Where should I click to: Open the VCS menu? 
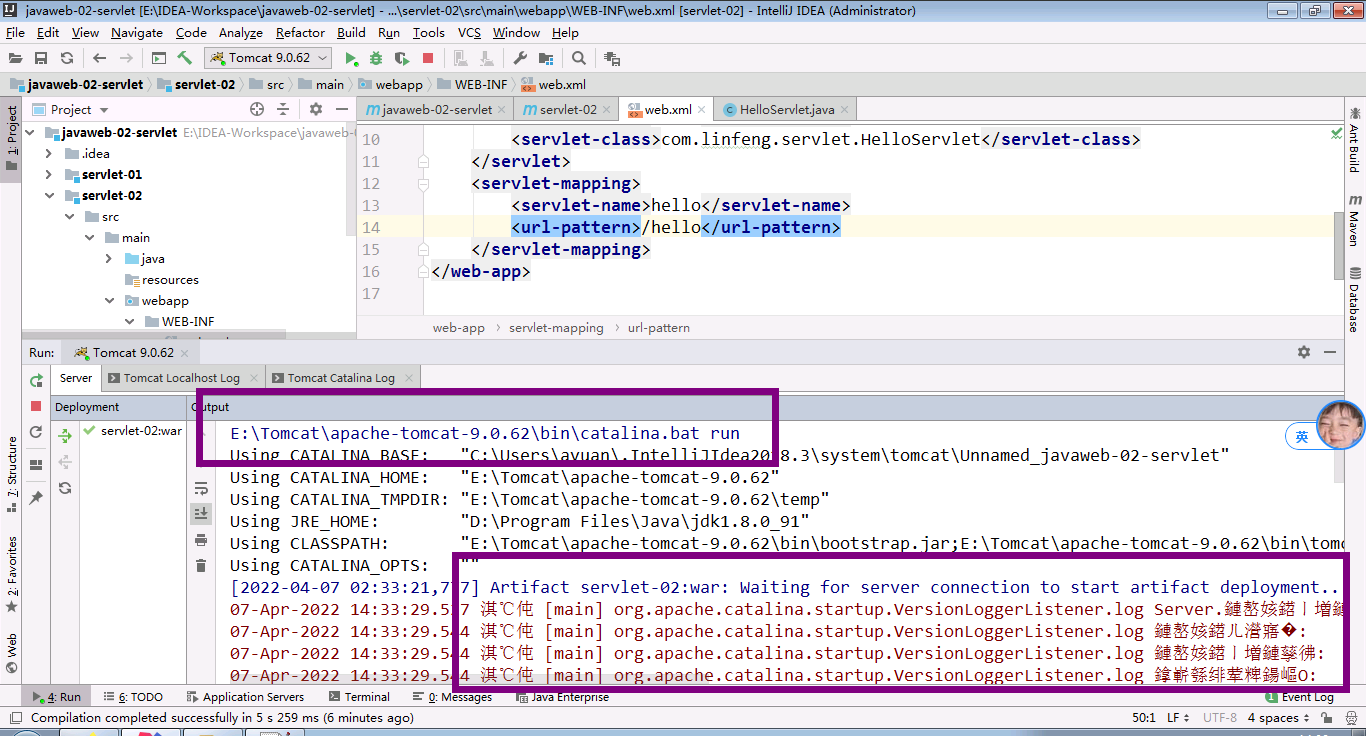469,32
